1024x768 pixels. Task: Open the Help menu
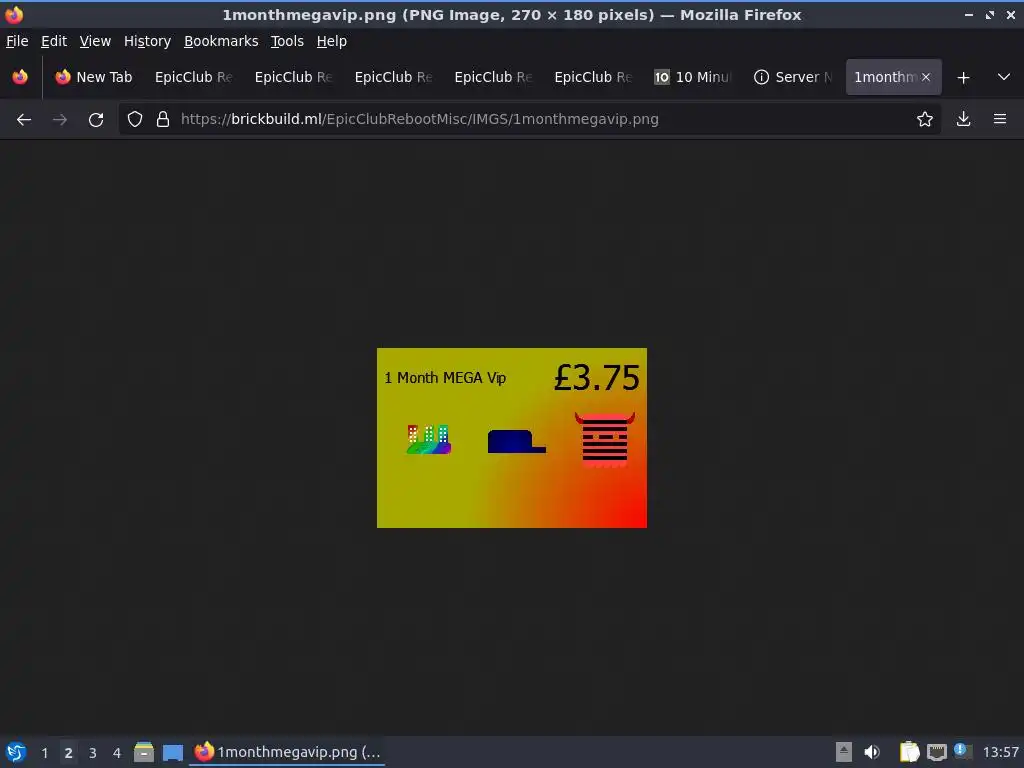[x=332, y=41]
